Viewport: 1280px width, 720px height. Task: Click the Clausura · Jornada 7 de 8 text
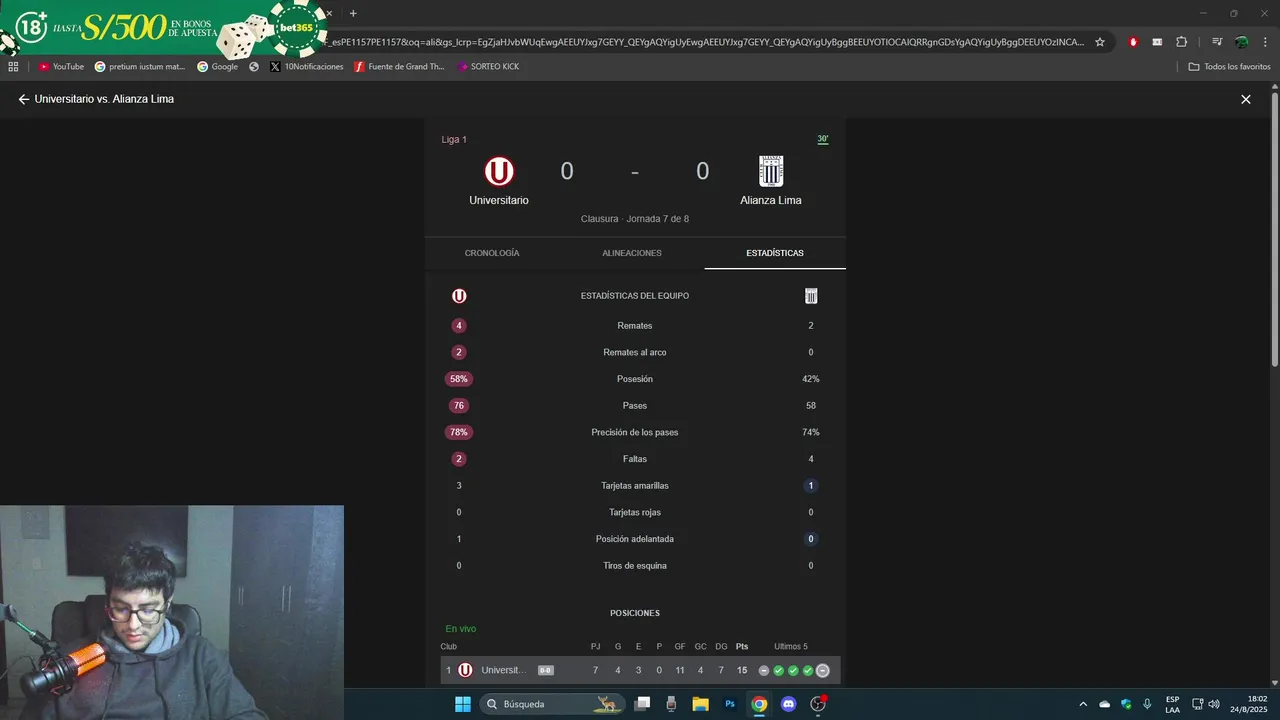(x=635, y=219)
